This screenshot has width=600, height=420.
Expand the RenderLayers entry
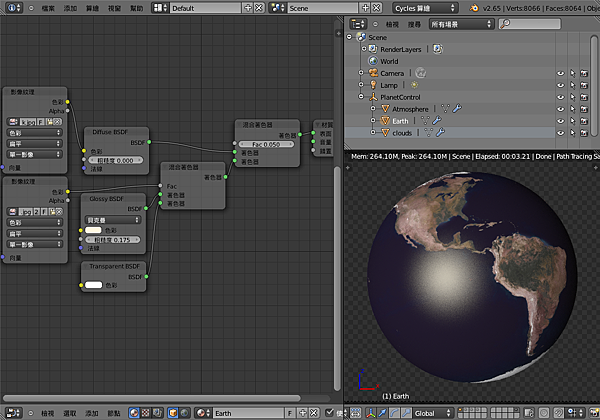click(364, 49)
